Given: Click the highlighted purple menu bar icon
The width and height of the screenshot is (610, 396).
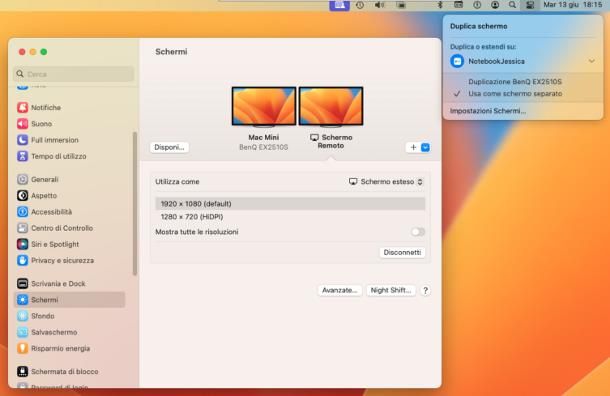Looking at the screenshot, I should click(339, 5).
